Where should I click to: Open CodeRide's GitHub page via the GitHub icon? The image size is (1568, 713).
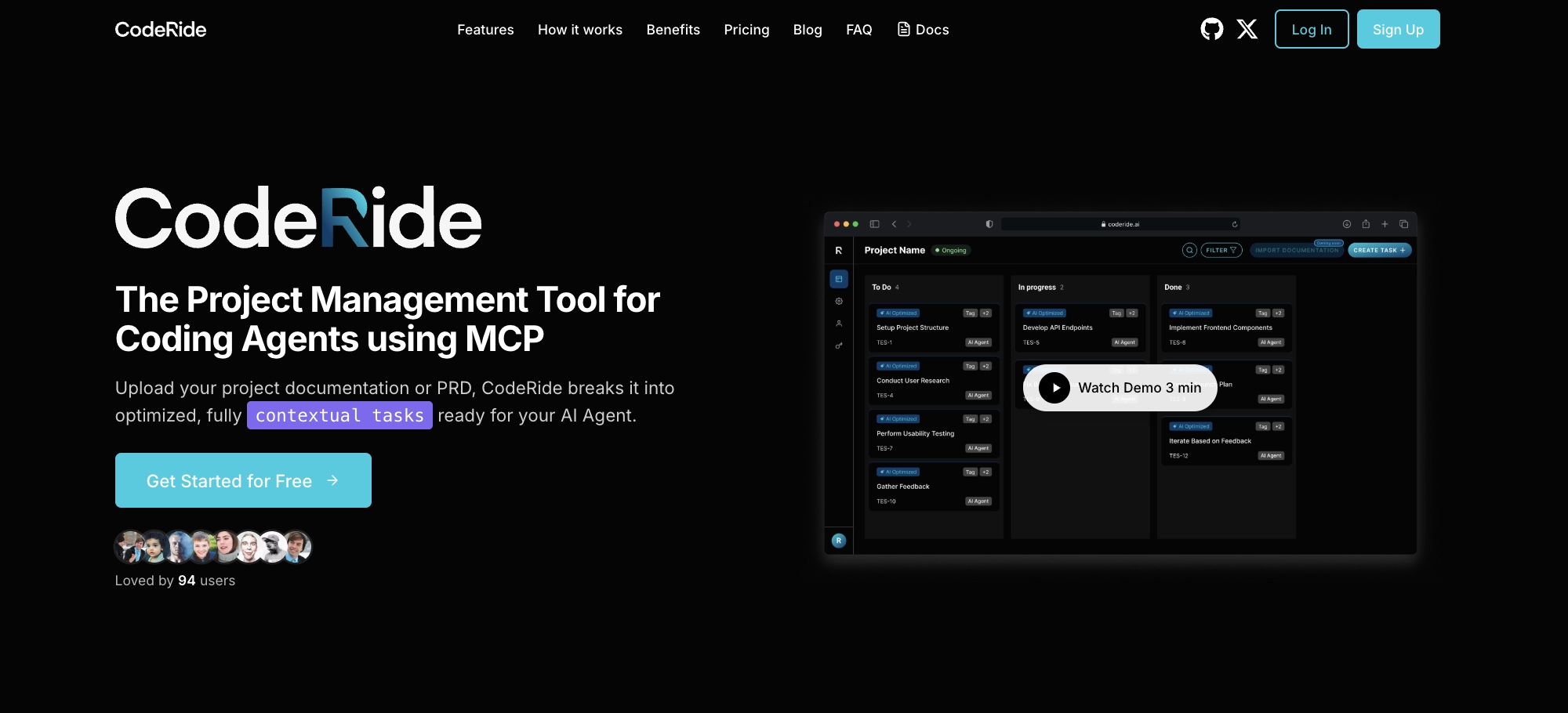click(x=1212, y=29)
